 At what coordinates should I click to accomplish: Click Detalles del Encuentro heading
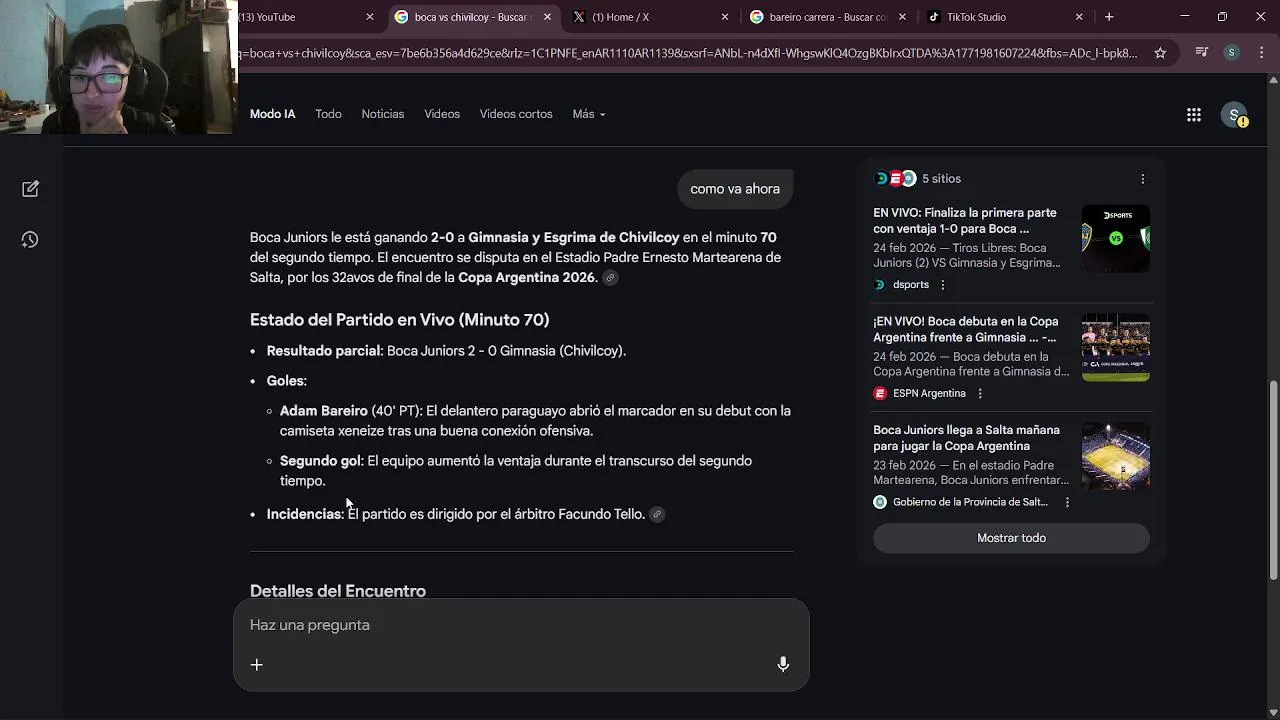[338, 591]
